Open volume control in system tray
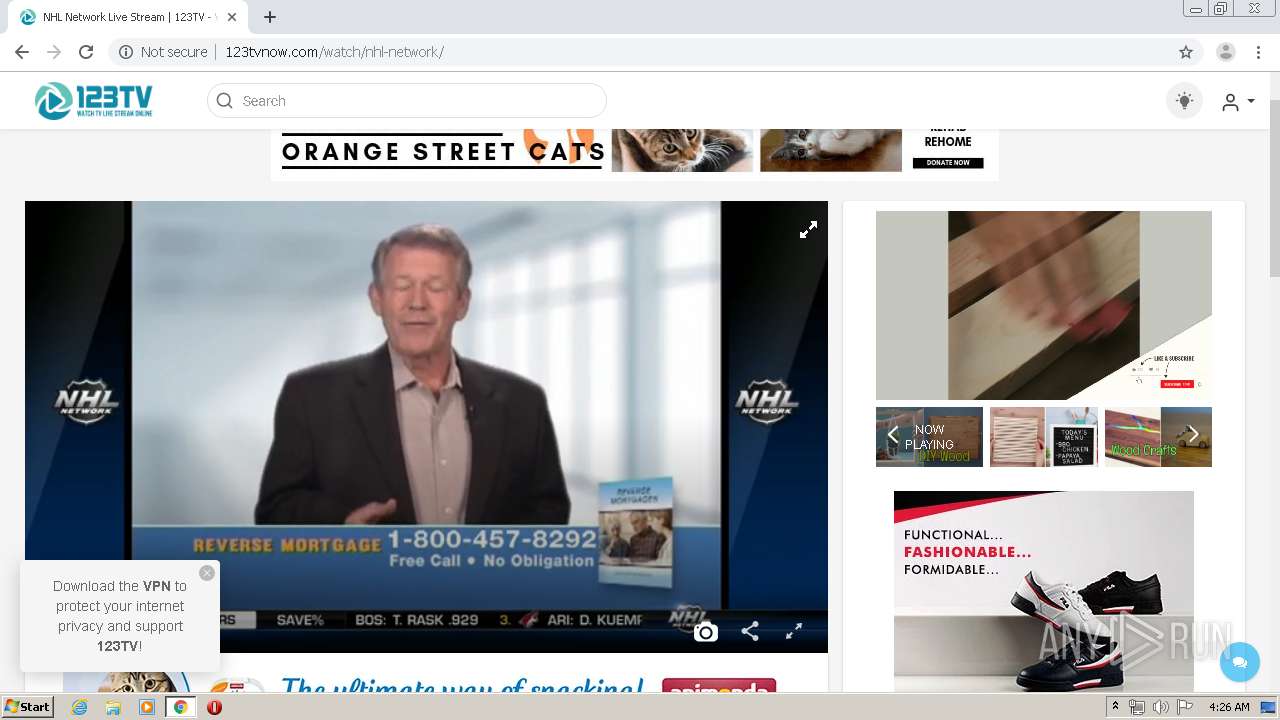 pyautogui.click(x=1160, y=707)
